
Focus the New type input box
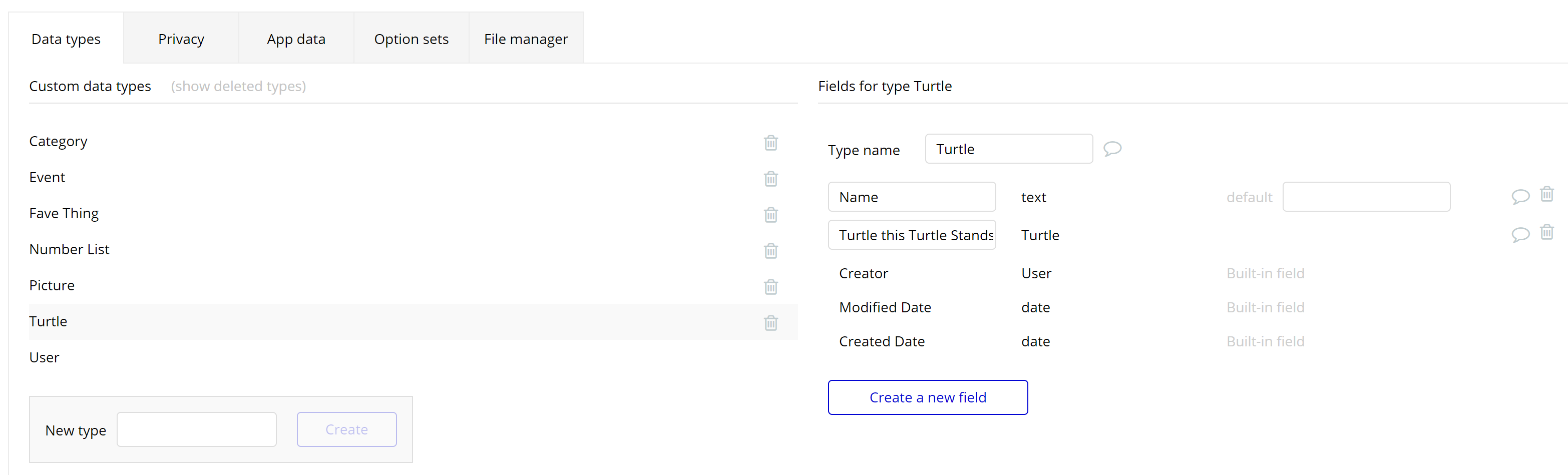(x=196, y=429)
